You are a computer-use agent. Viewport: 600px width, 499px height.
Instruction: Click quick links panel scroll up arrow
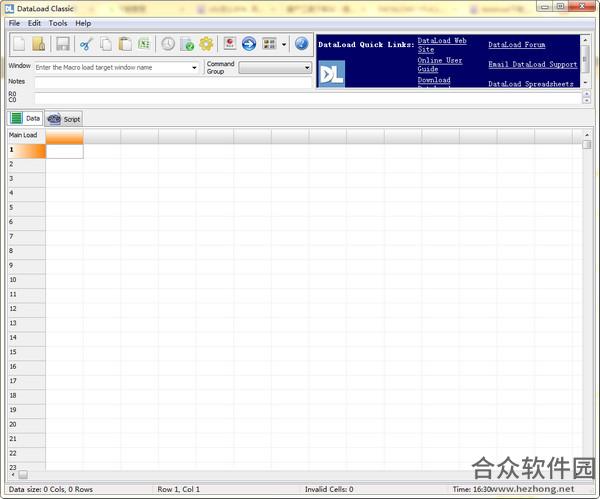point(585,39)
